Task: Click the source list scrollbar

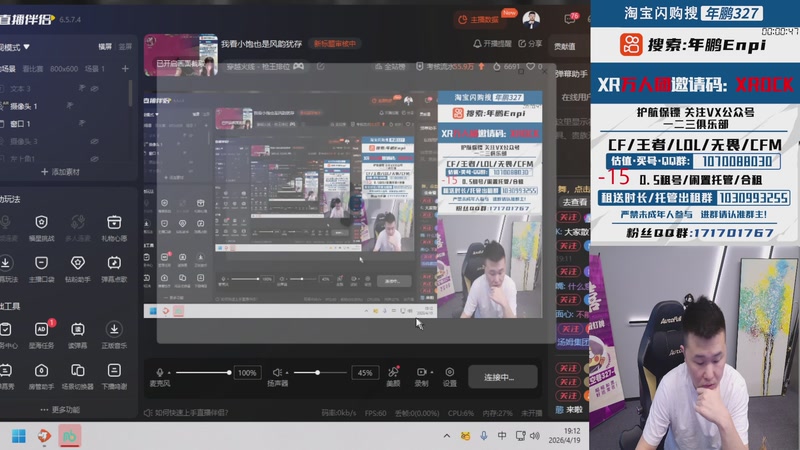Action: (x=130, y=93)
